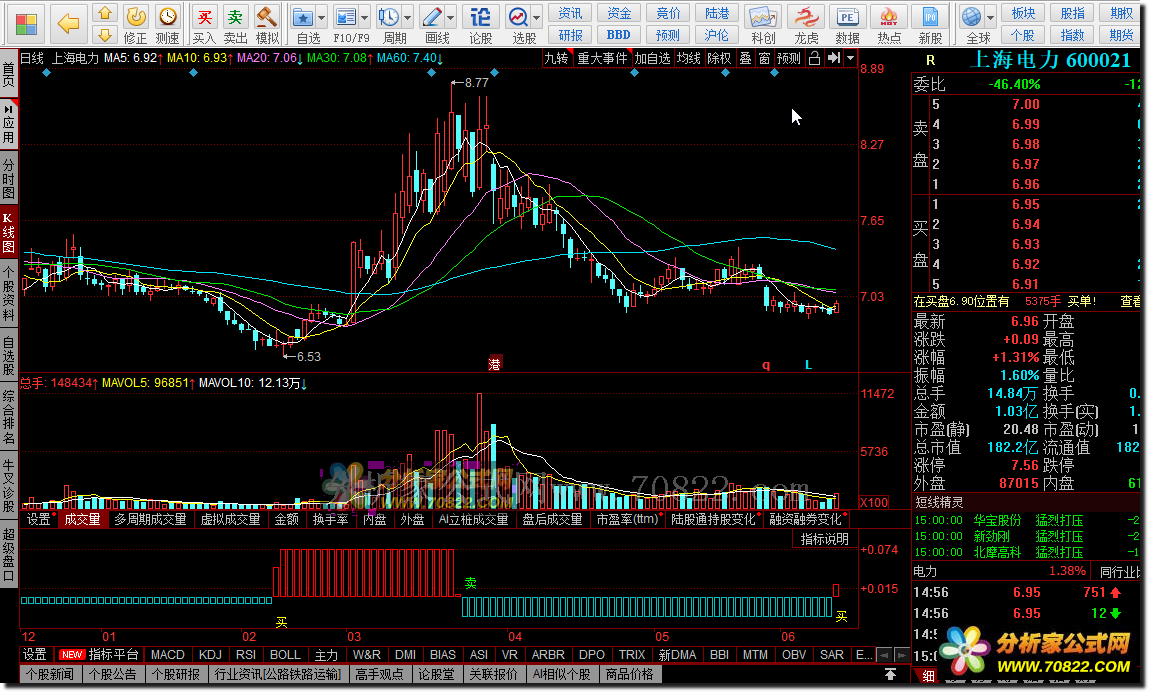
Task: Open 指标说明 indicator description
Action: coord(824,539)
